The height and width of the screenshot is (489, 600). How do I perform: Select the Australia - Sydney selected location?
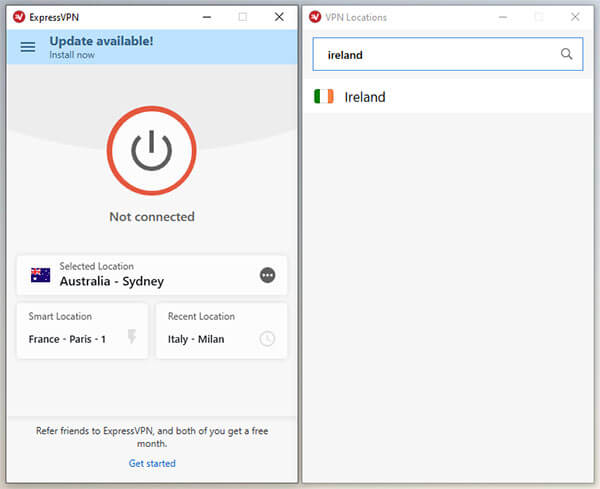click(152, 275)
